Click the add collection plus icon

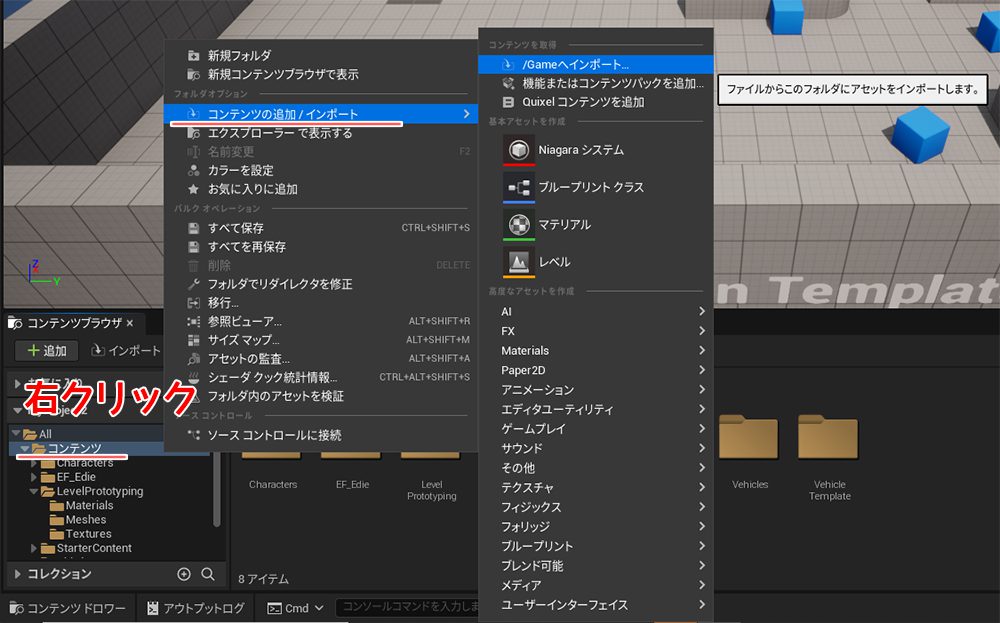[x=184, y=574]
